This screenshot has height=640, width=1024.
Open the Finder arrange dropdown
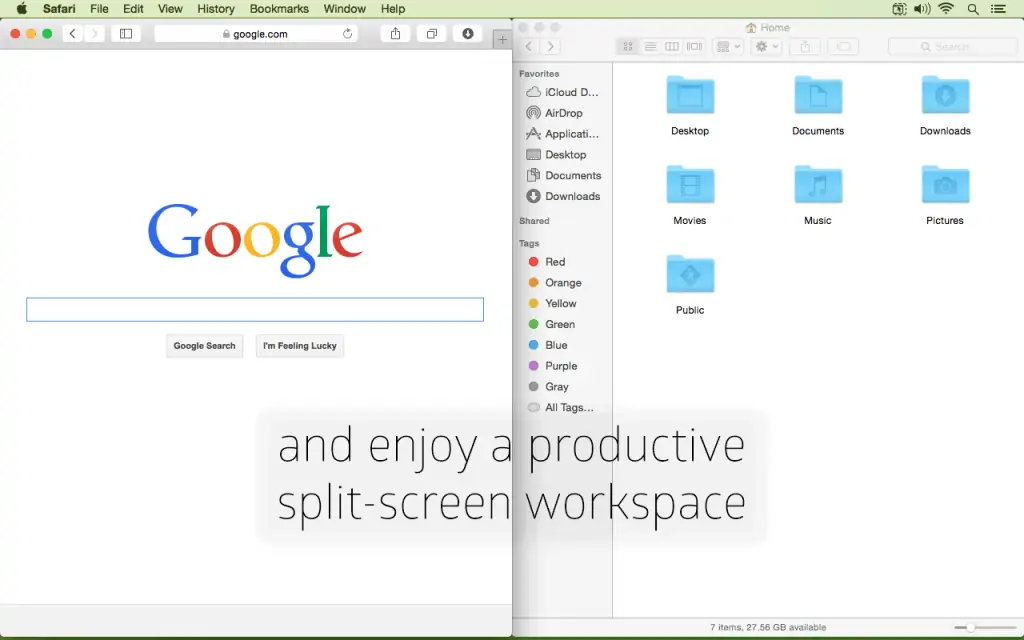tap(728, 46)
